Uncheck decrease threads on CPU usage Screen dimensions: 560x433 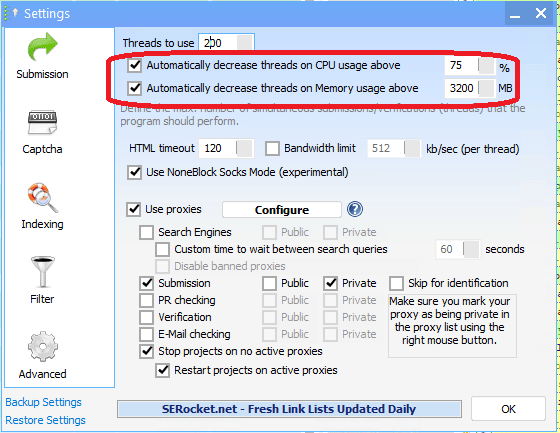pos(135,66)
